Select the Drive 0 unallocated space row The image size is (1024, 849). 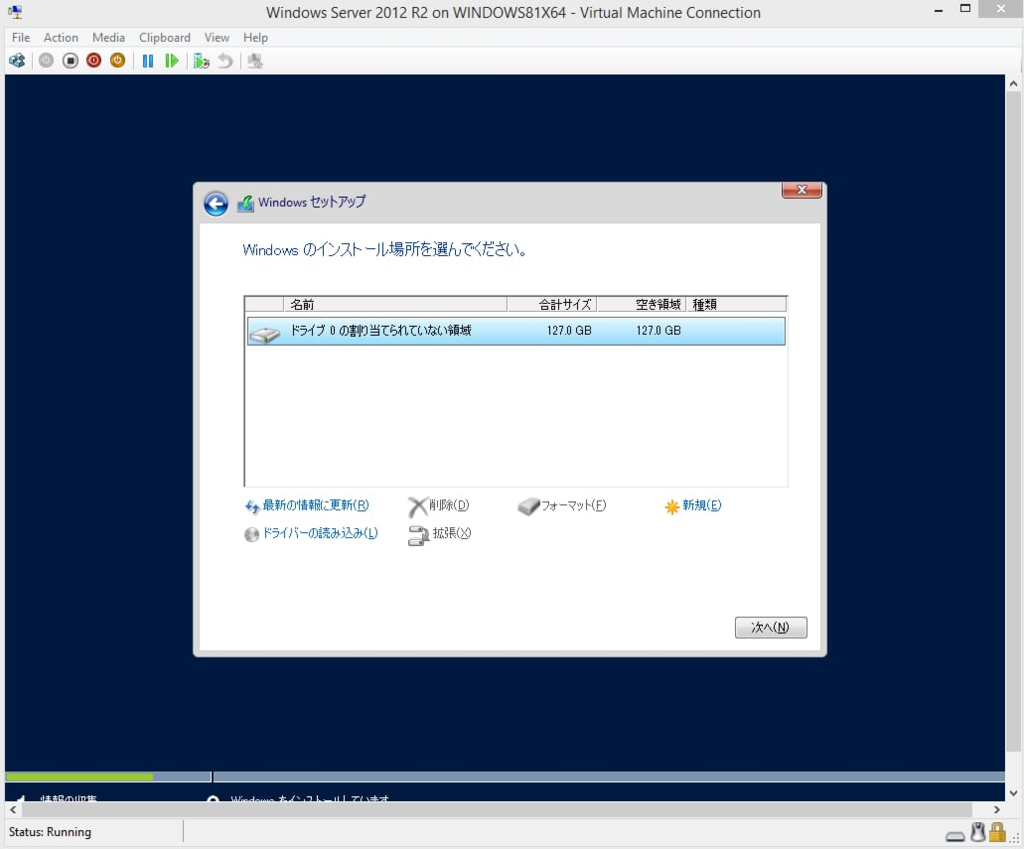coord(516,330)
